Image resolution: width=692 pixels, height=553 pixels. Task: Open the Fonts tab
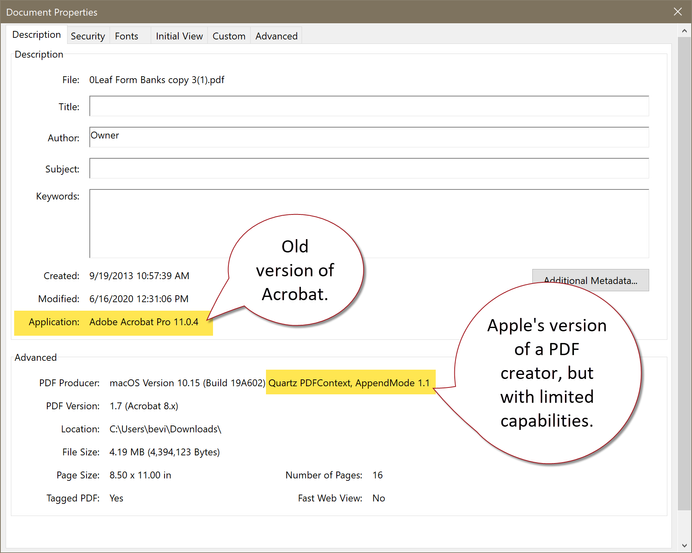point(126,36)
